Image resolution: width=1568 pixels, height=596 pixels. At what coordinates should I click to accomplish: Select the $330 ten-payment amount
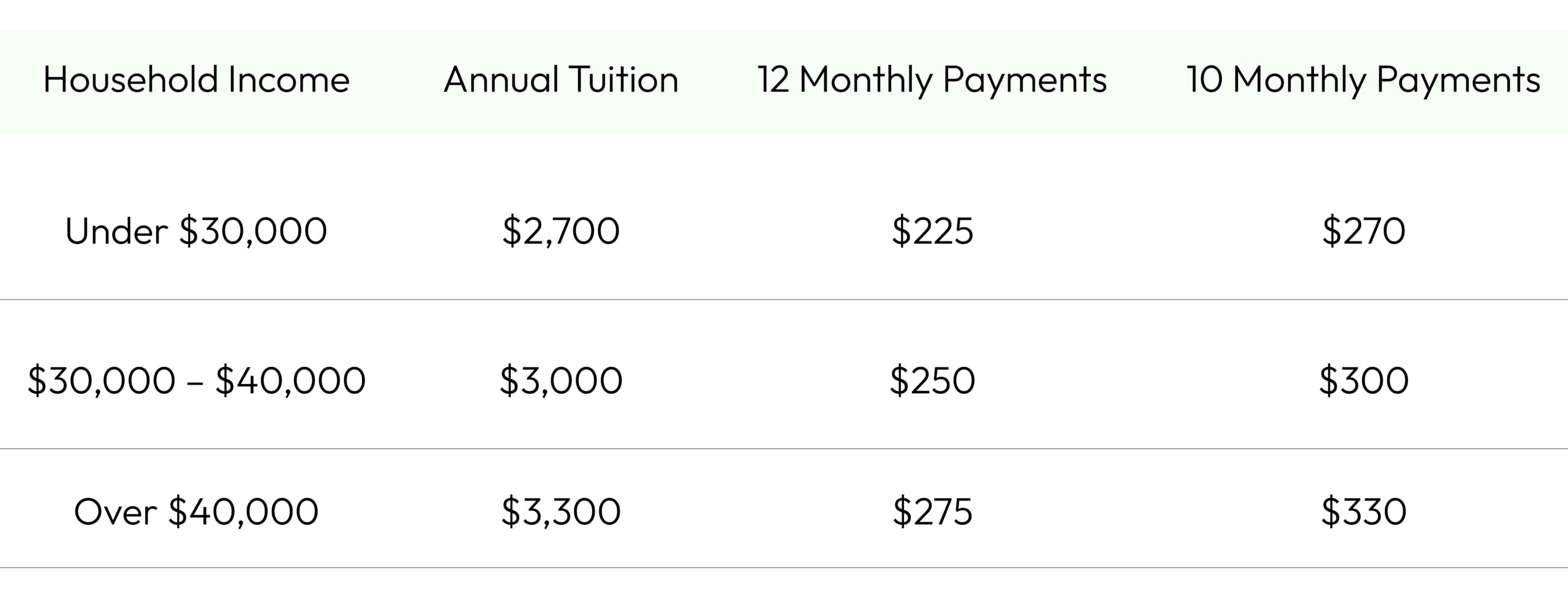(x=1363, y=512)
